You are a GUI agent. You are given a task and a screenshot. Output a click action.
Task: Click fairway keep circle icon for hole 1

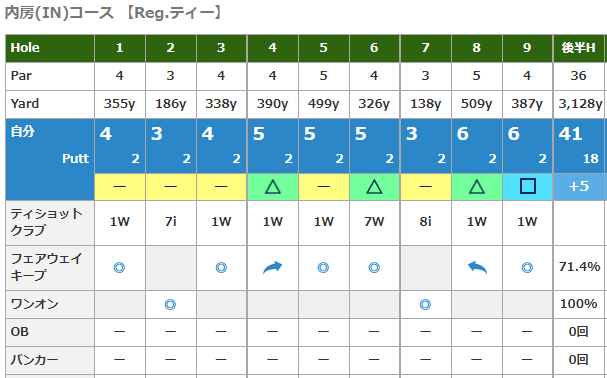[x=119, y=268]
